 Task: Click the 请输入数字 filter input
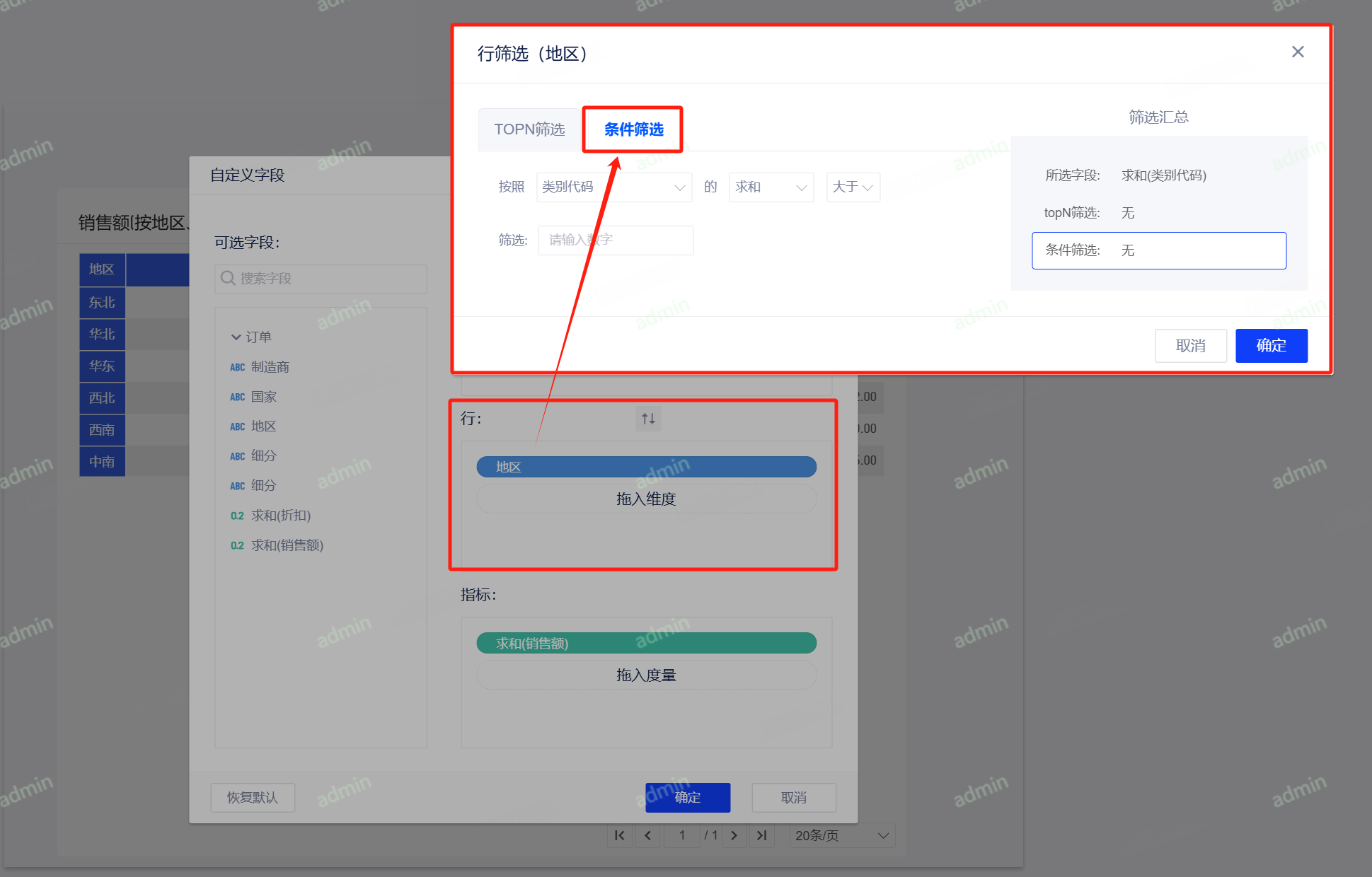coord(615,240)
